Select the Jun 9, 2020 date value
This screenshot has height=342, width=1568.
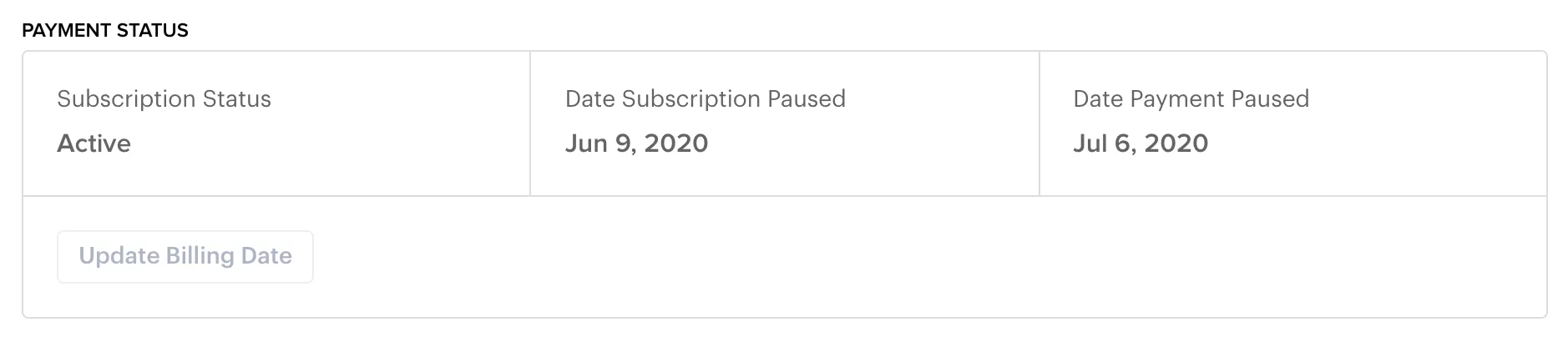(636, 143)
